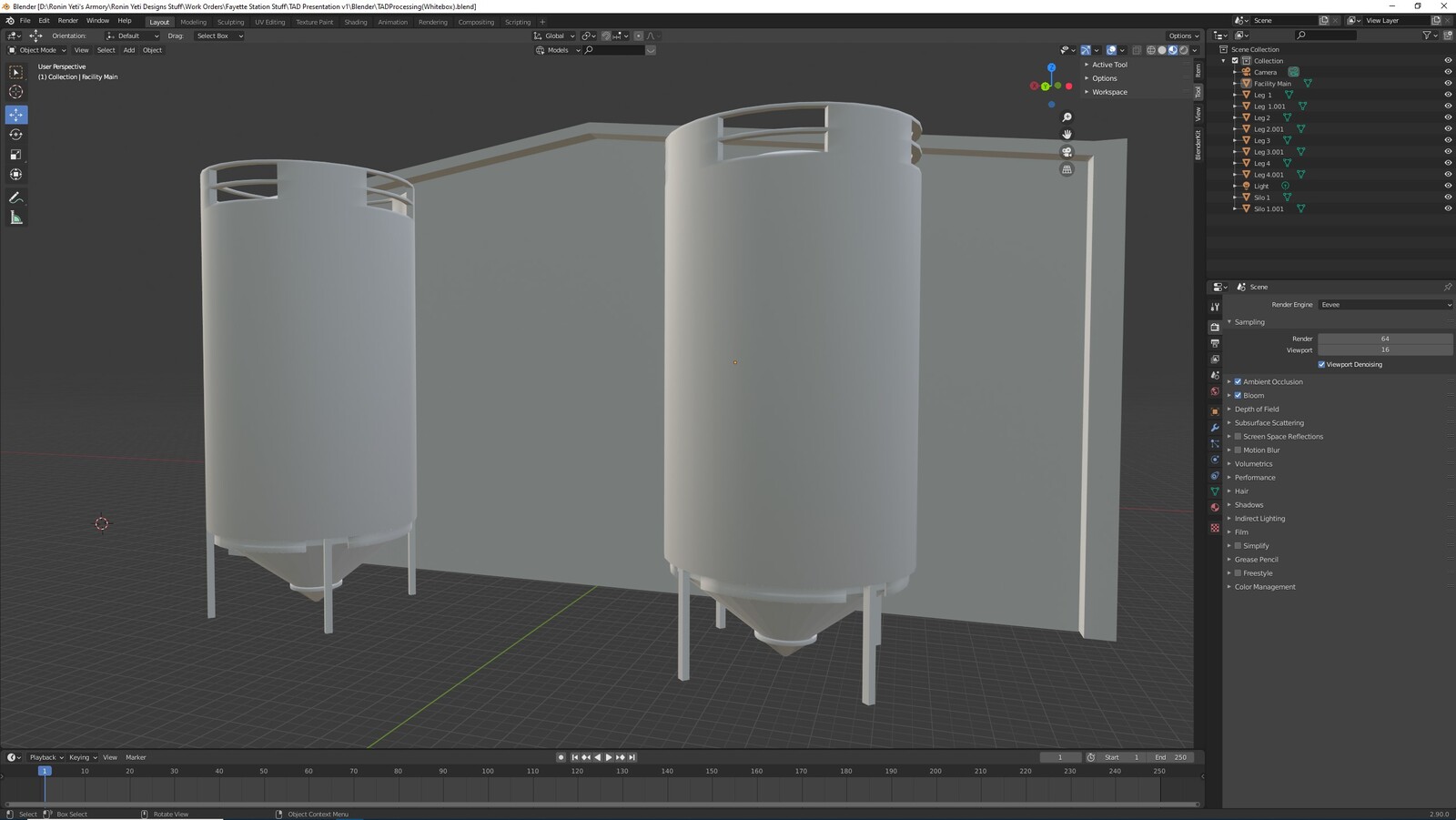Screen dimensions: 1456x820
Task: Click the viewport zoom magnifier icon
Action: (x=1067, y=117)
